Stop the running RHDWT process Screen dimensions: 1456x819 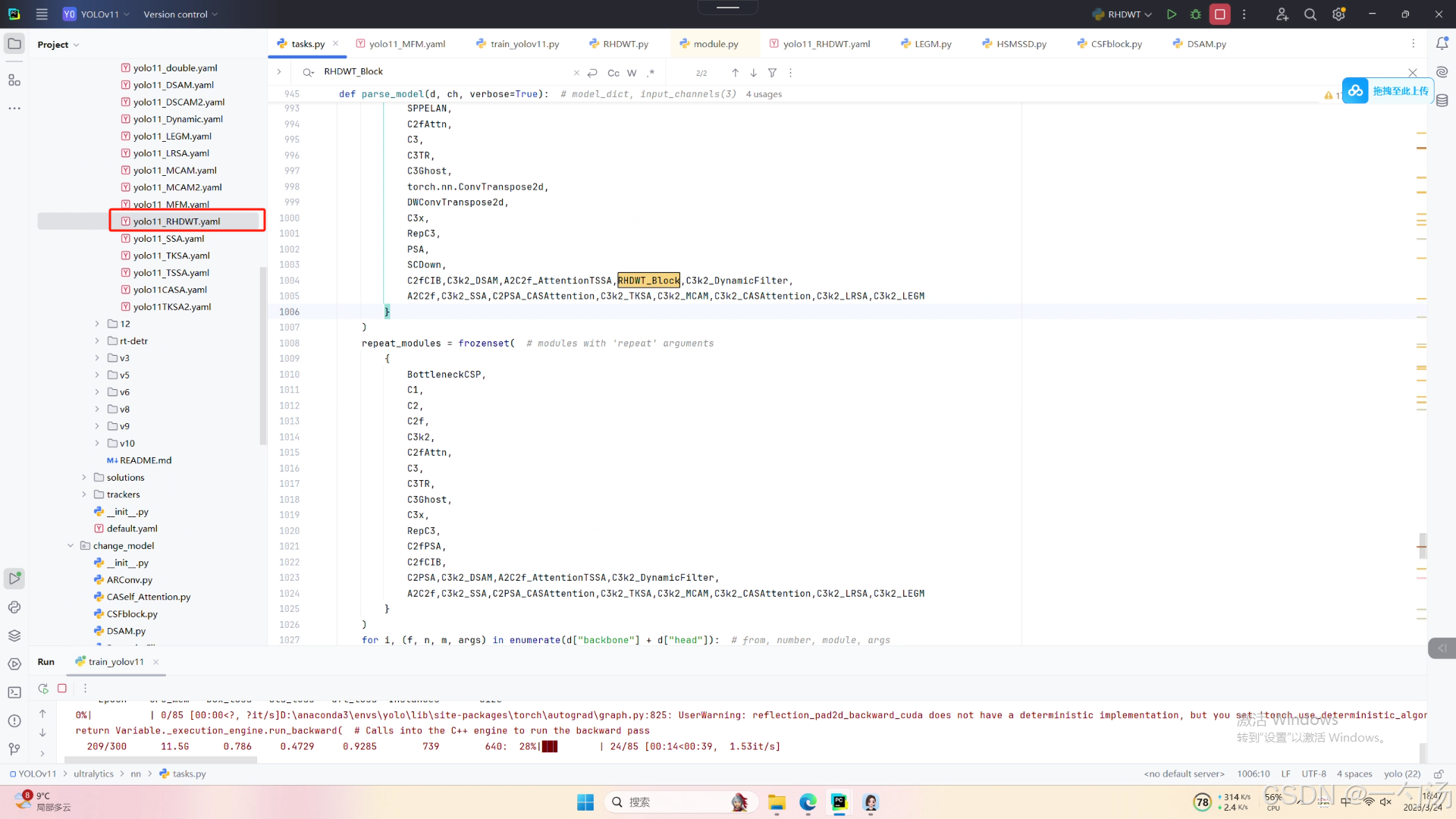[x=1220, y=14]
